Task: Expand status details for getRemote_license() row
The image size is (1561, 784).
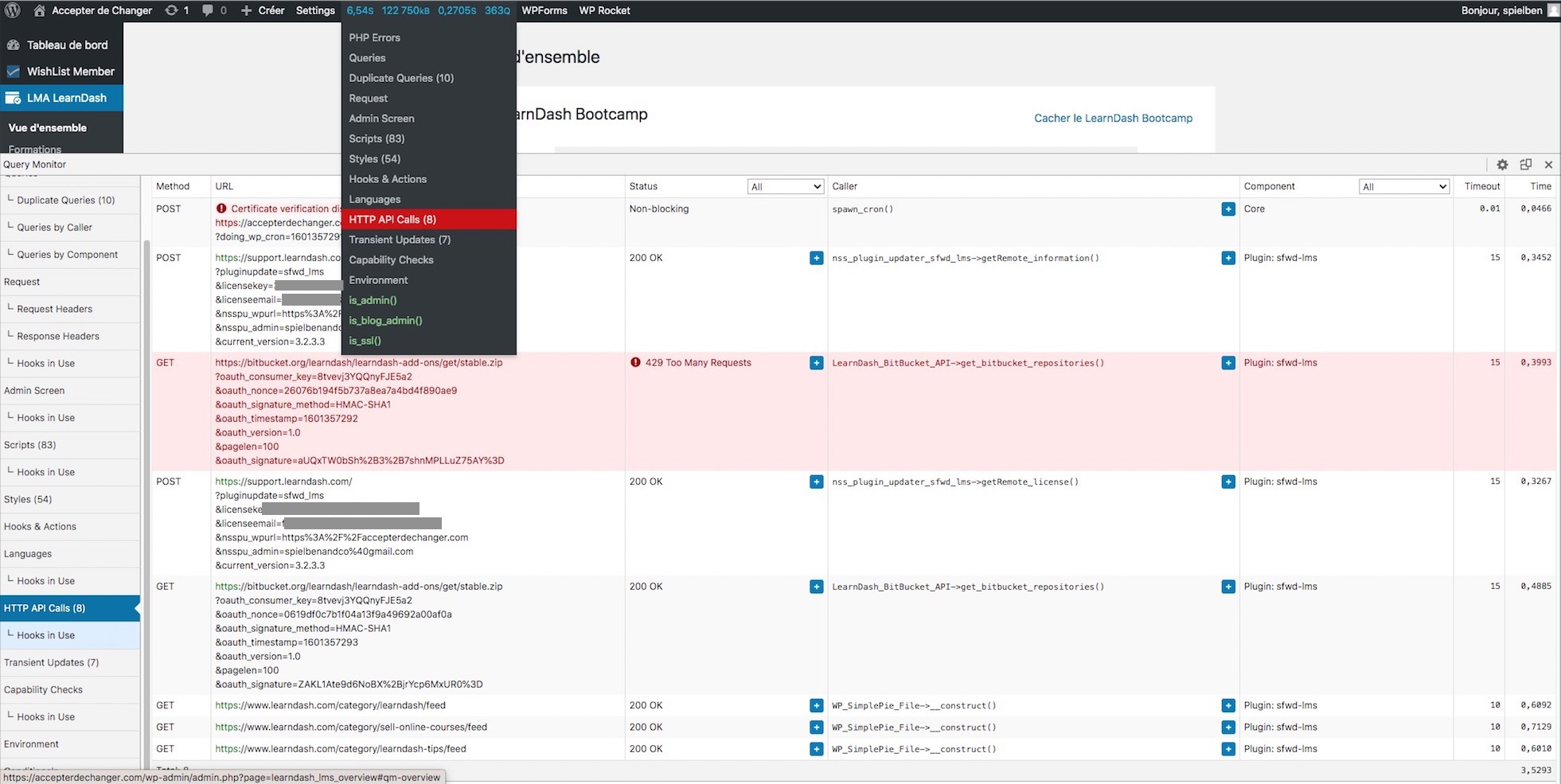Action: tap(816, 482)
